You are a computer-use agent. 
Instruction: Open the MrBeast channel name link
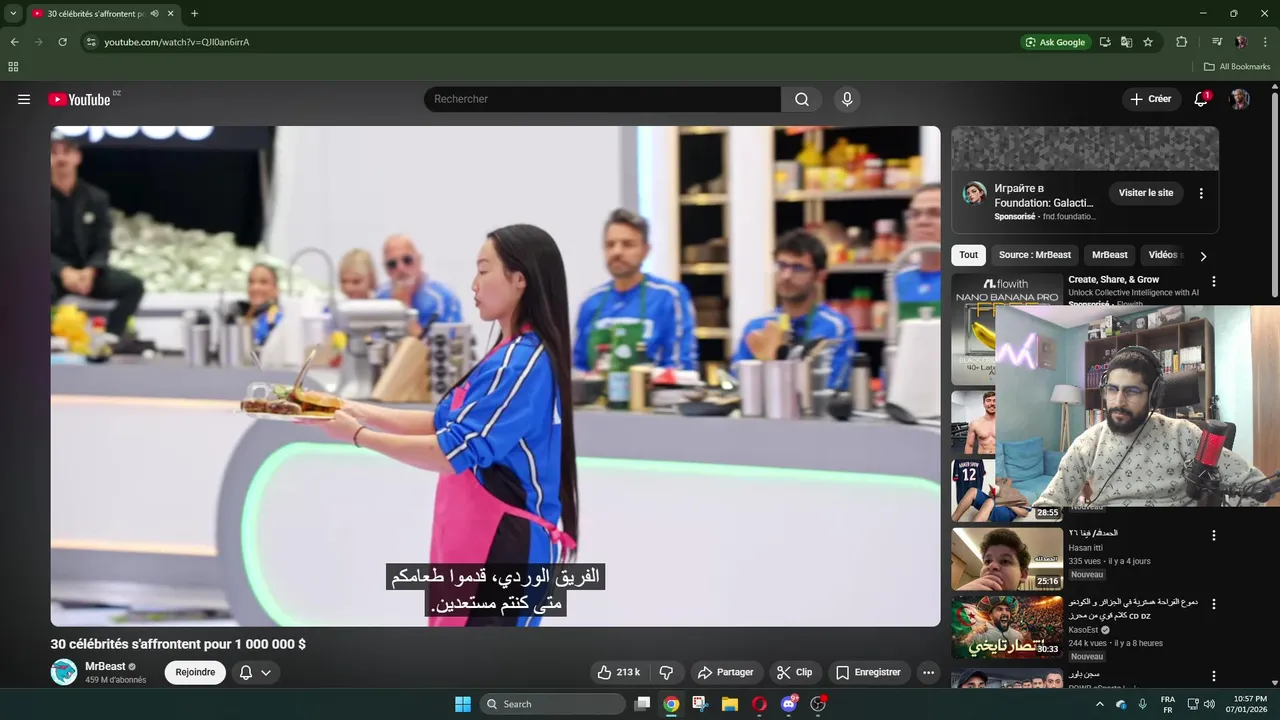coord(105,666)
